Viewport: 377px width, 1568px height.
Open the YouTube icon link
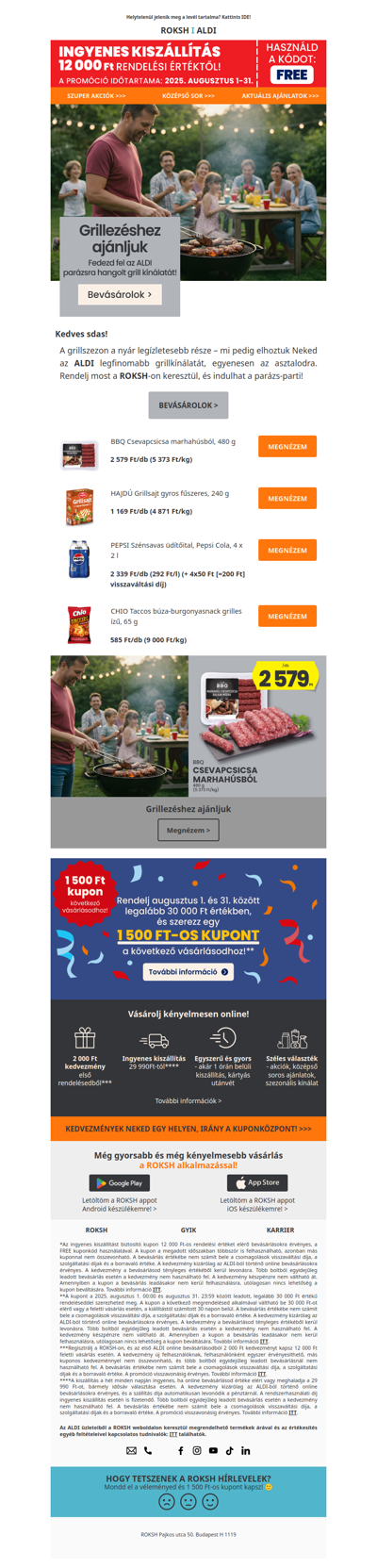click(x=213, y=1451)
